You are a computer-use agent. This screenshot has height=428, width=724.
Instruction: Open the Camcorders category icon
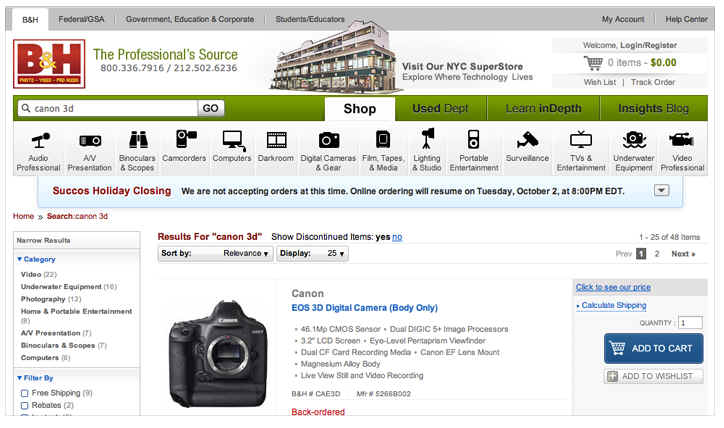tap(186, 139)
